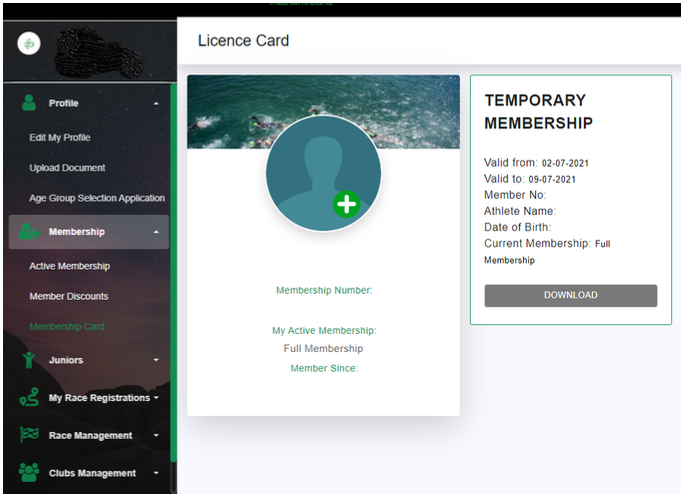Go to Active Membership page
This screenshot has height=502, width=684.
pos(69,266)
